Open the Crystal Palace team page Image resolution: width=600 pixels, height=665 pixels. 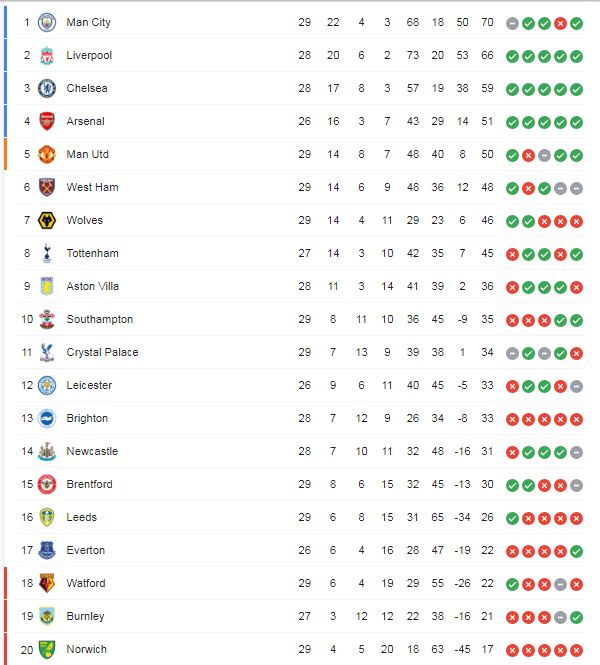[102, 352]
